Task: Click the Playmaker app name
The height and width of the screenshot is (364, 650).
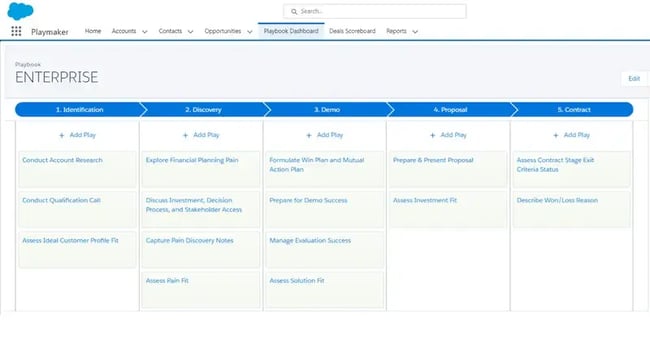Action: coord(50,32)
